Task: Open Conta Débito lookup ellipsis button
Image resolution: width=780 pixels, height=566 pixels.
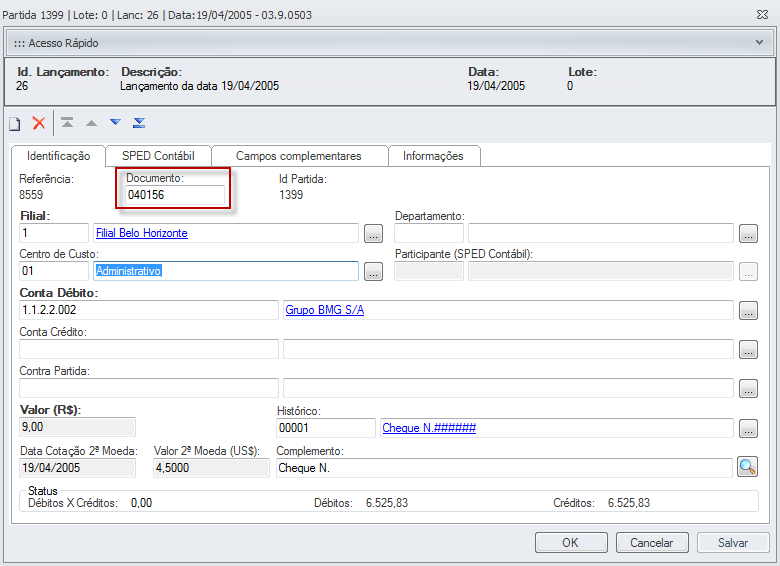Action: point(748,310)
